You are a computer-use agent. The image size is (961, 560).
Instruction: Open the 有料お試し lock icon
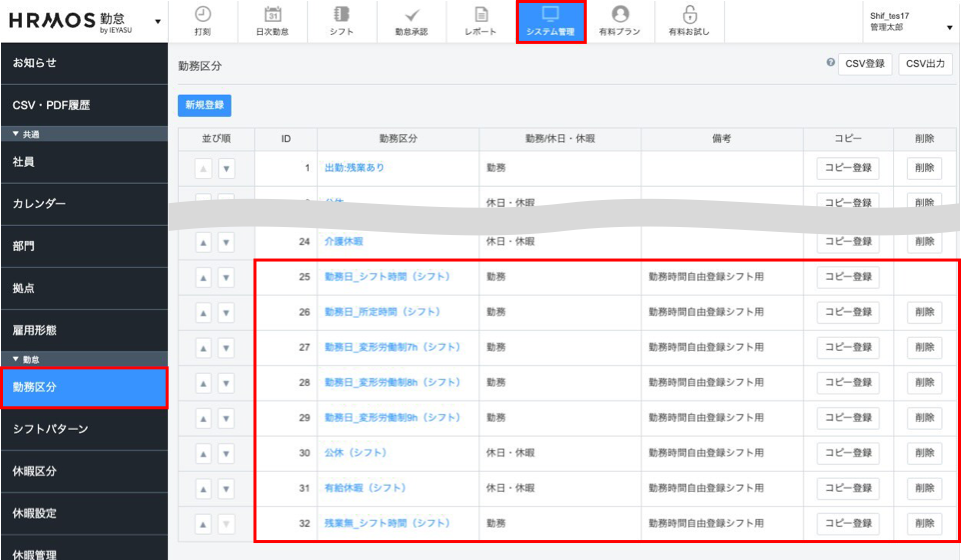690,15
